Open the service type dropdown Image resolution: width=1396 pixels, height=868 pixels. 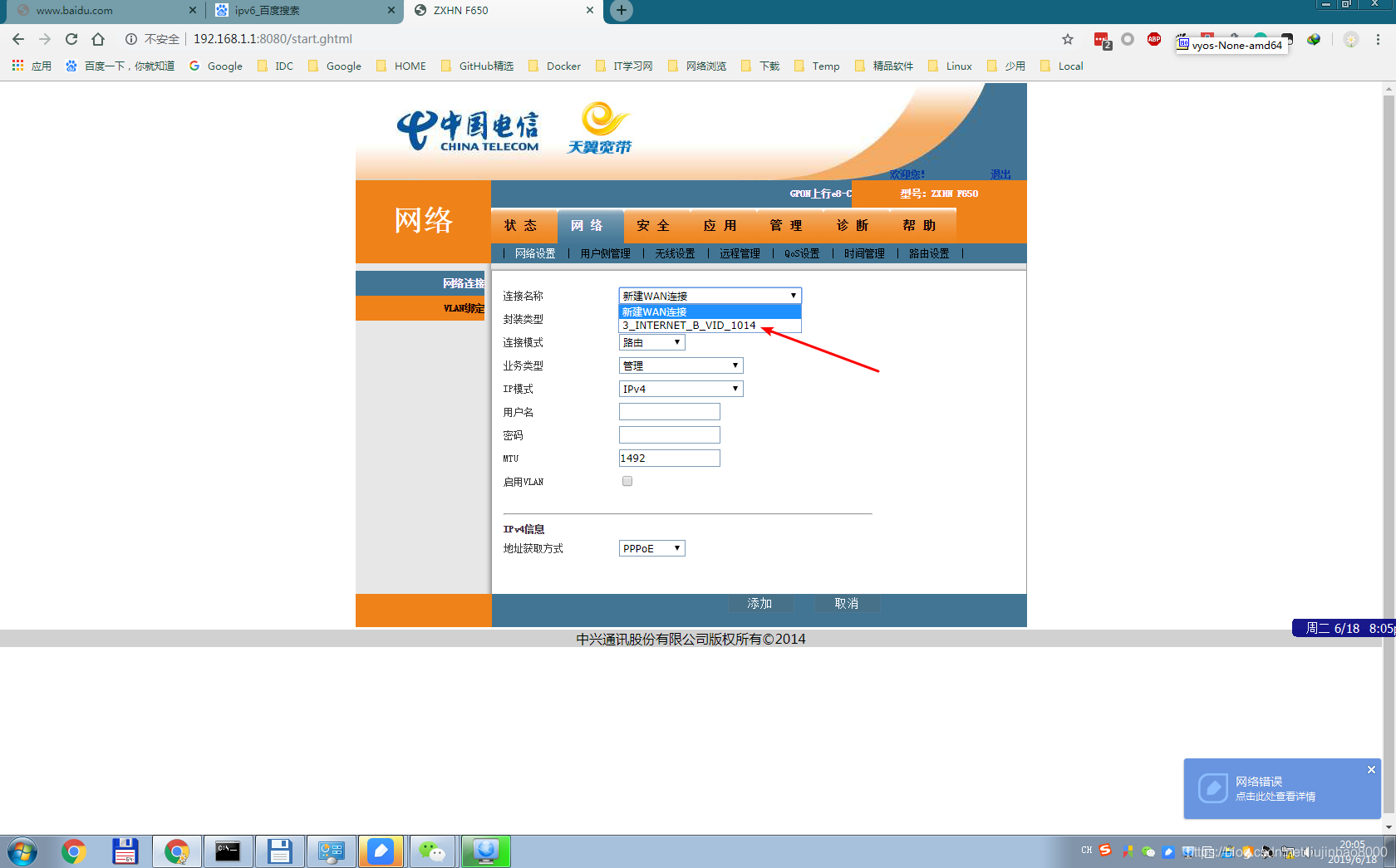click(x=681, y=365)
